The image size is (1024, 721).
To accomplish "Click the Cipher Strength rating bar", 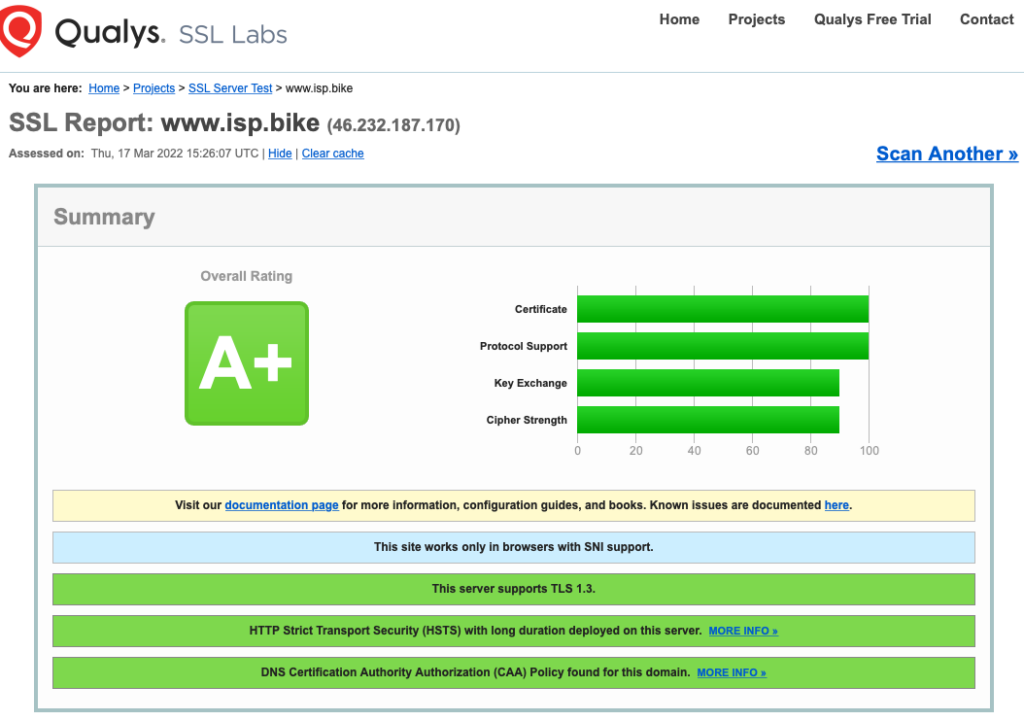I will click(707, 420).
